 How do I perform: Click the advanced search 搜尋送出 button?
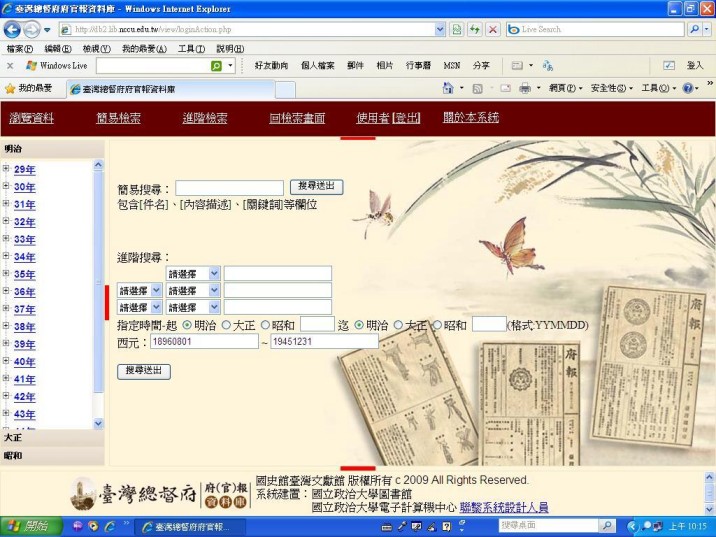point(144,371)
